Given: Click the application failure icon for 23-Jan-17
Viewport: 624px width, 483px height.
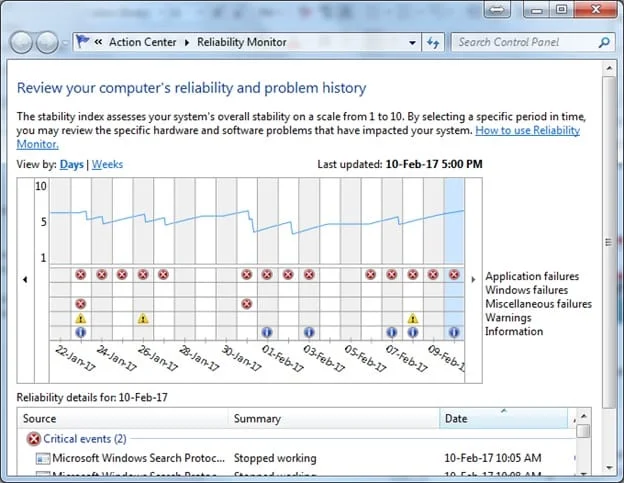Looking at the screenshot, I should click(81, 275).
